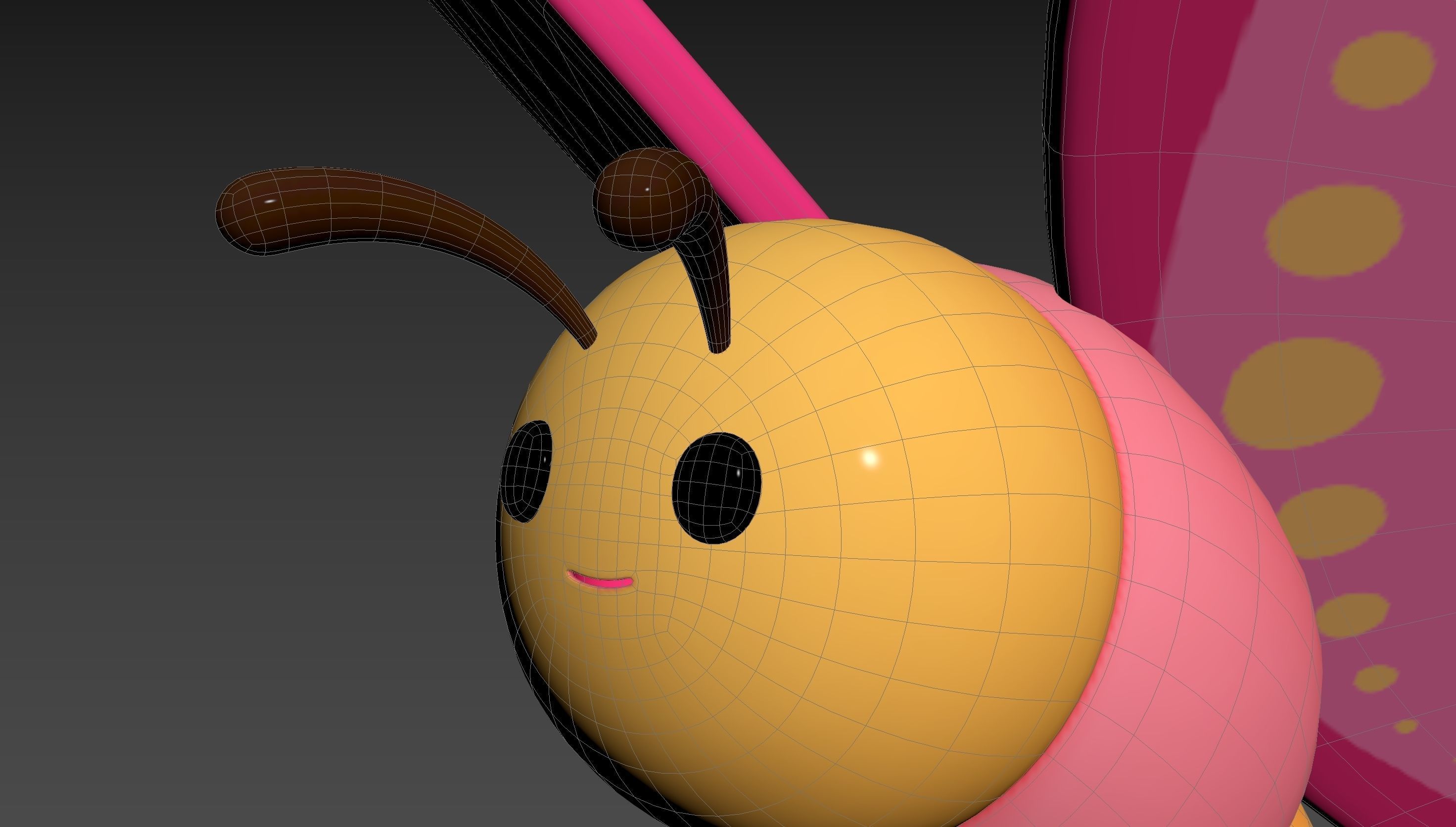Select the pink smile mouth
This screenshot has height=827, width=1456.
[600, 581]
